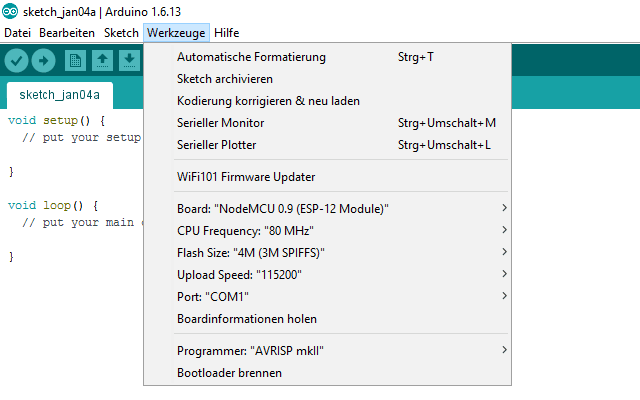Viewport: 640px width, 400px height.
Task: Click the closing brace after setup
Action: [x=11, y=171]
